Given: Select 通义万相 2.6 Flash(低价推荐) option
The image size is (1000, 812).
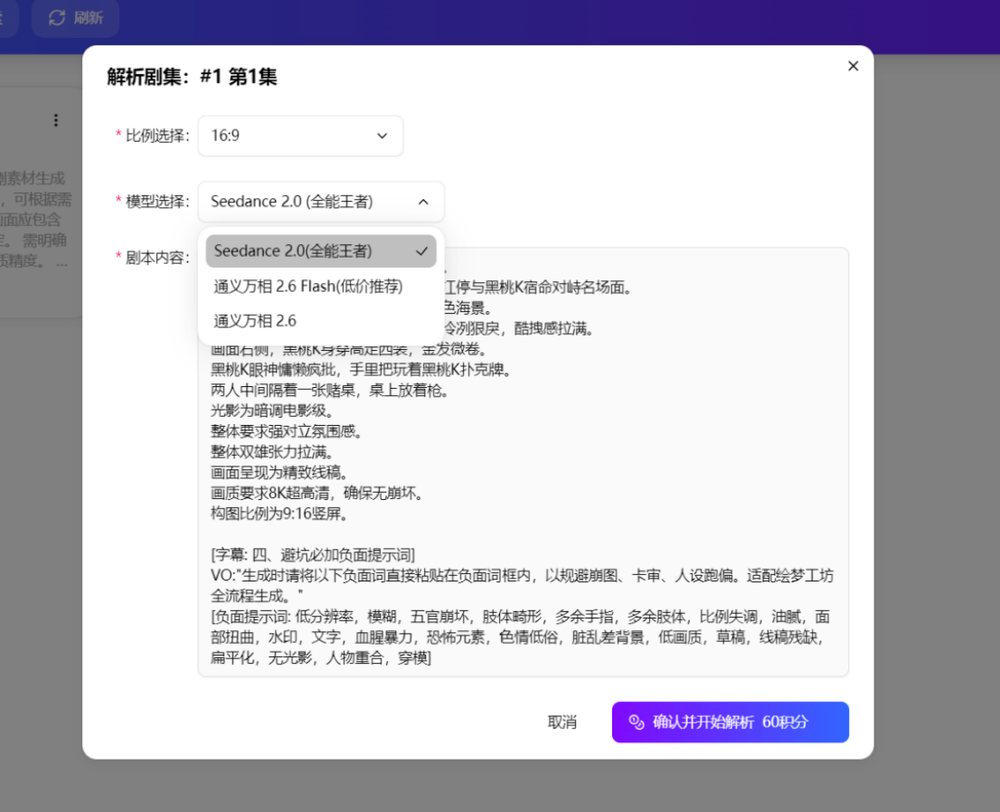Looking at the screenshot, I should coord(308,286).
